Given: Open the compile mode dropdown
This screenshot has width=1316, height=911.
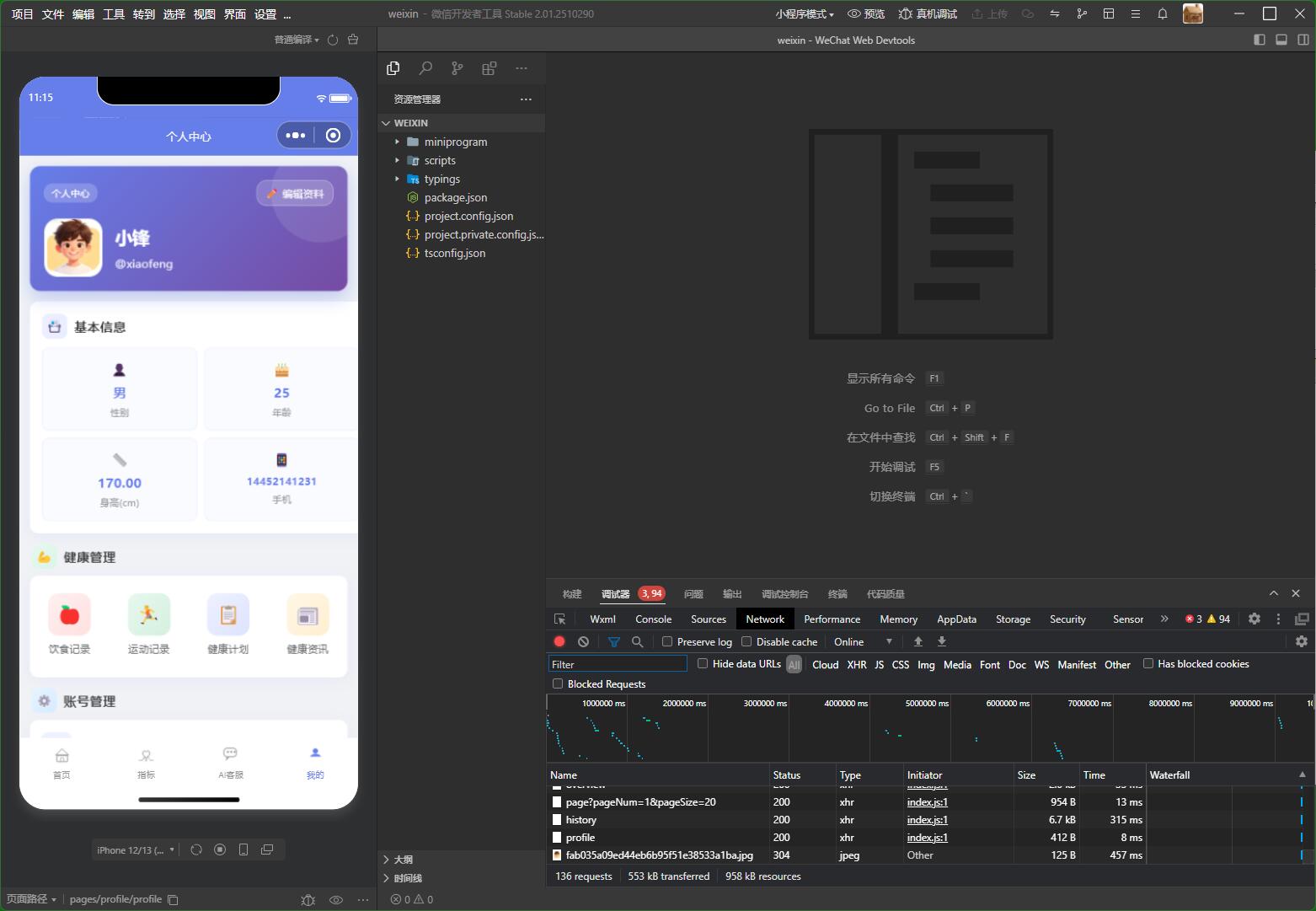Looking at the screenshot, I should 297,40.
